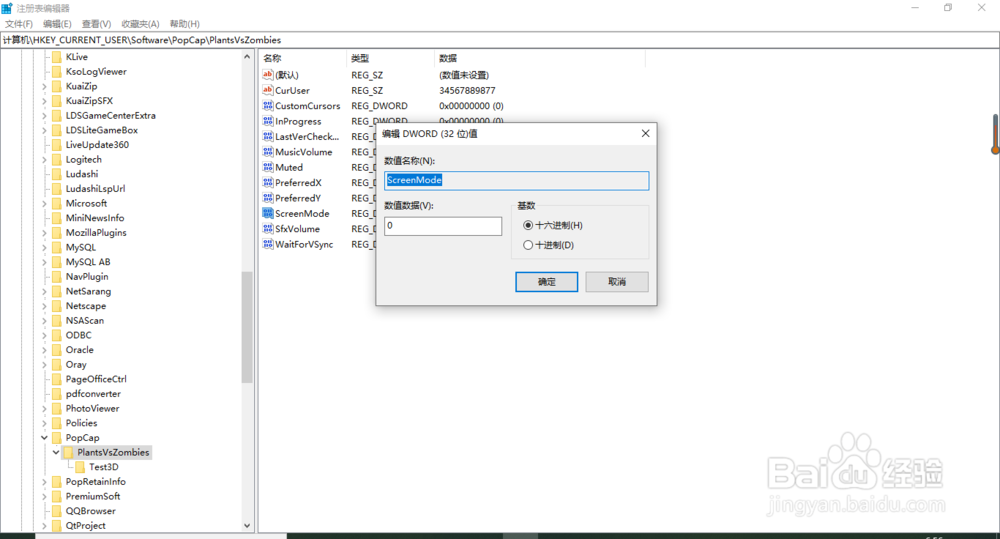Image resolution: width=1000 pixels, height=539 pixels.
Task: Close the 编辑 DWORD dialog with X
Action: pos(645,133)
